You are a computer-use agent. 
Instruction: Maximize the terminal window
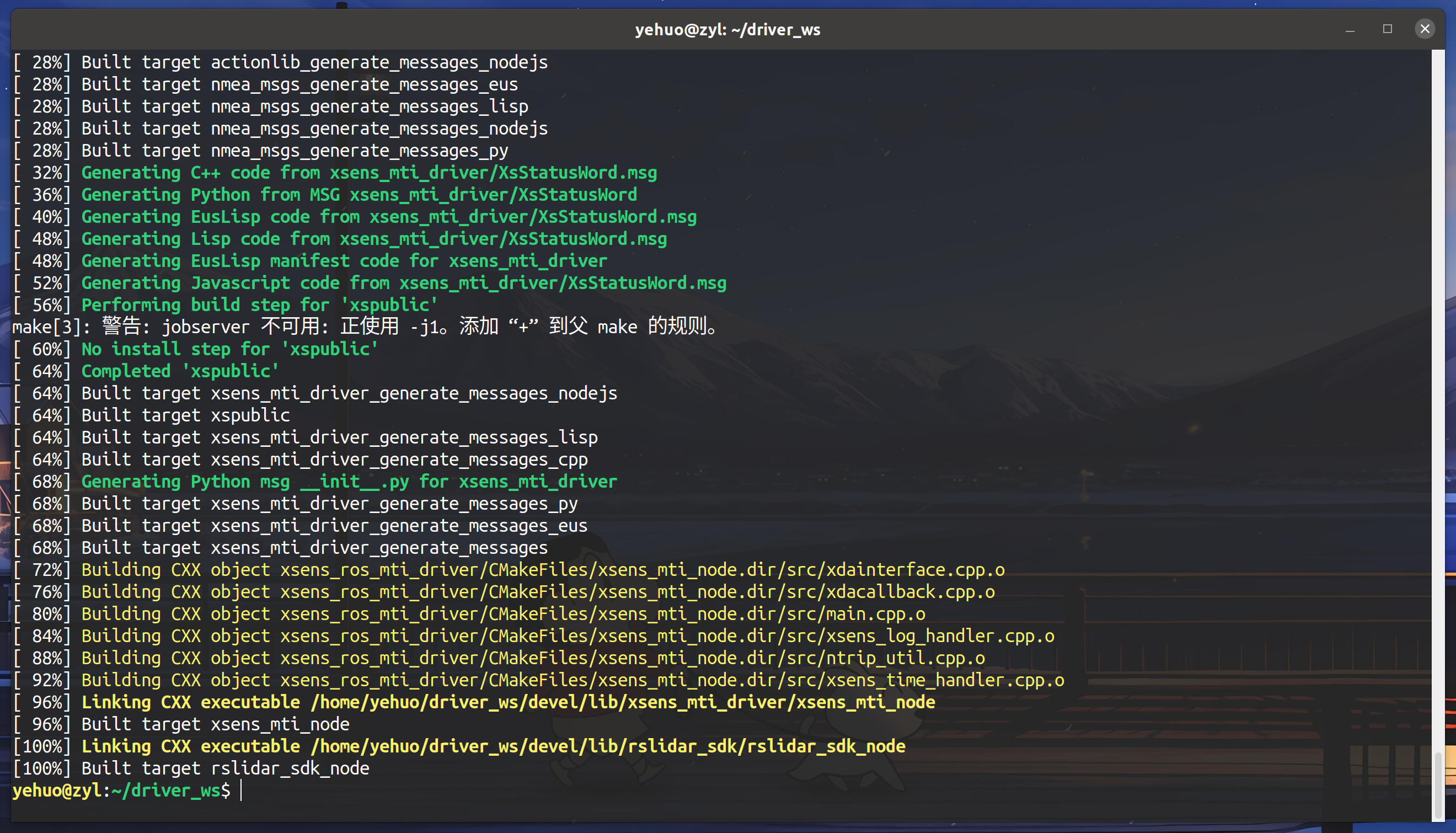(1388, 29)
